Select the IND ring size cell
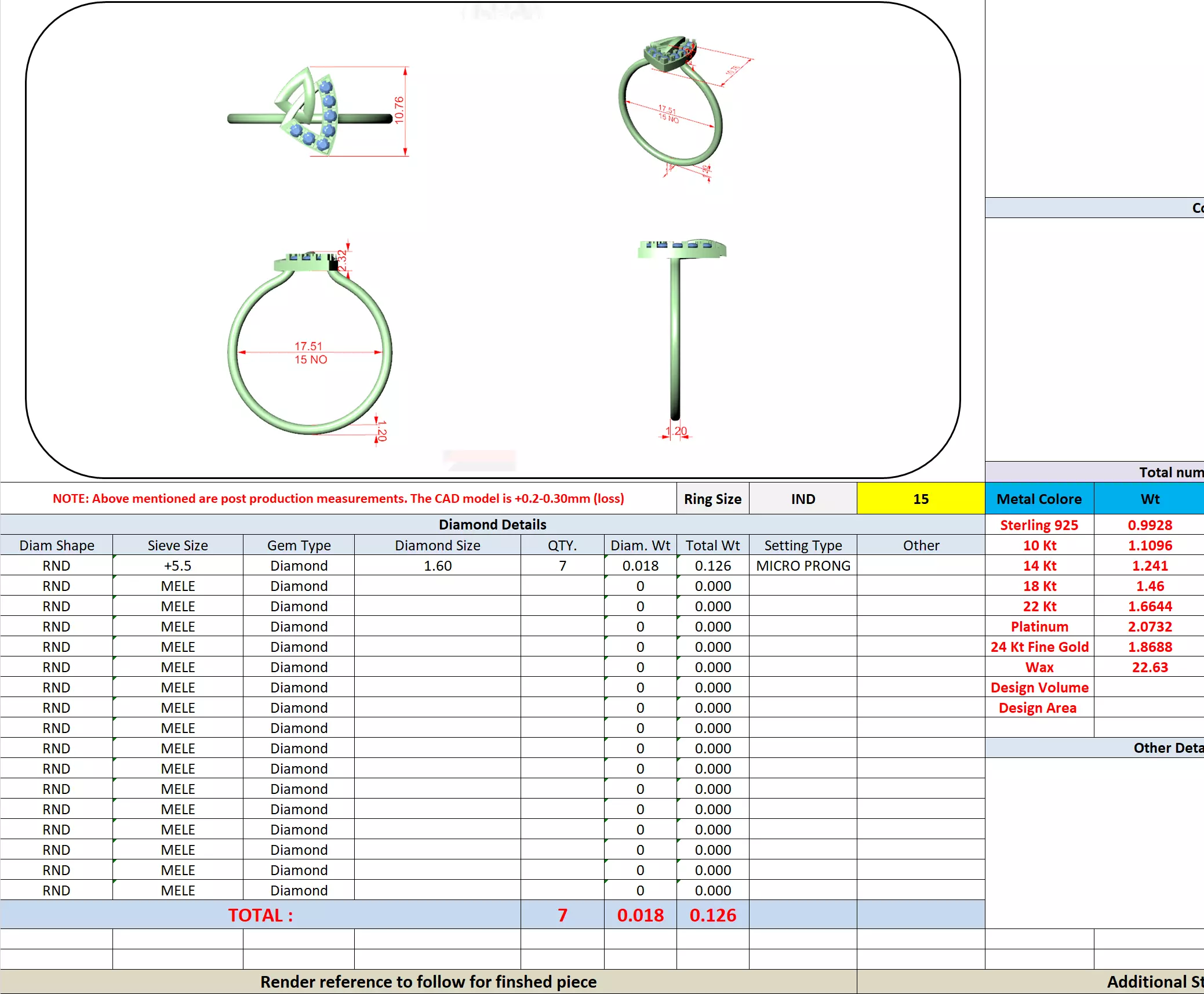 (x=803, y=499)
